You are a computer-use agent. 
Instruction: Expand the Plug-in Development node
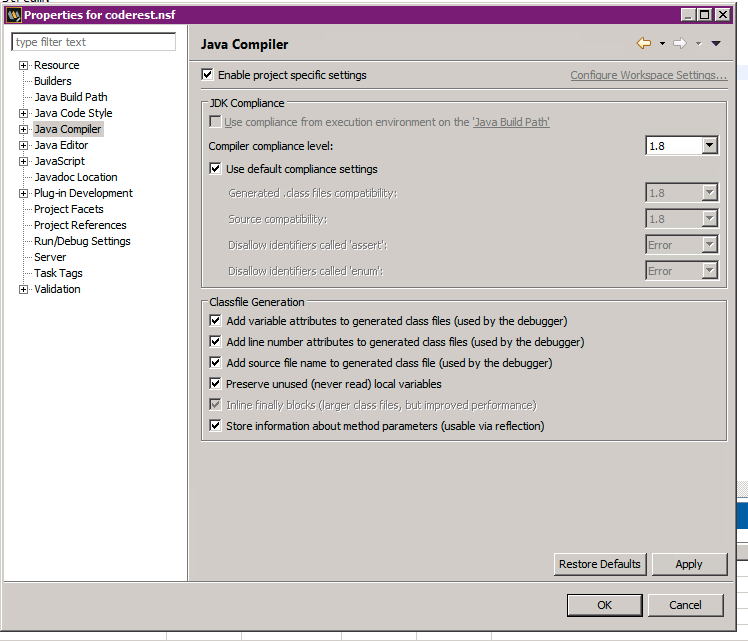pos(24,193)
